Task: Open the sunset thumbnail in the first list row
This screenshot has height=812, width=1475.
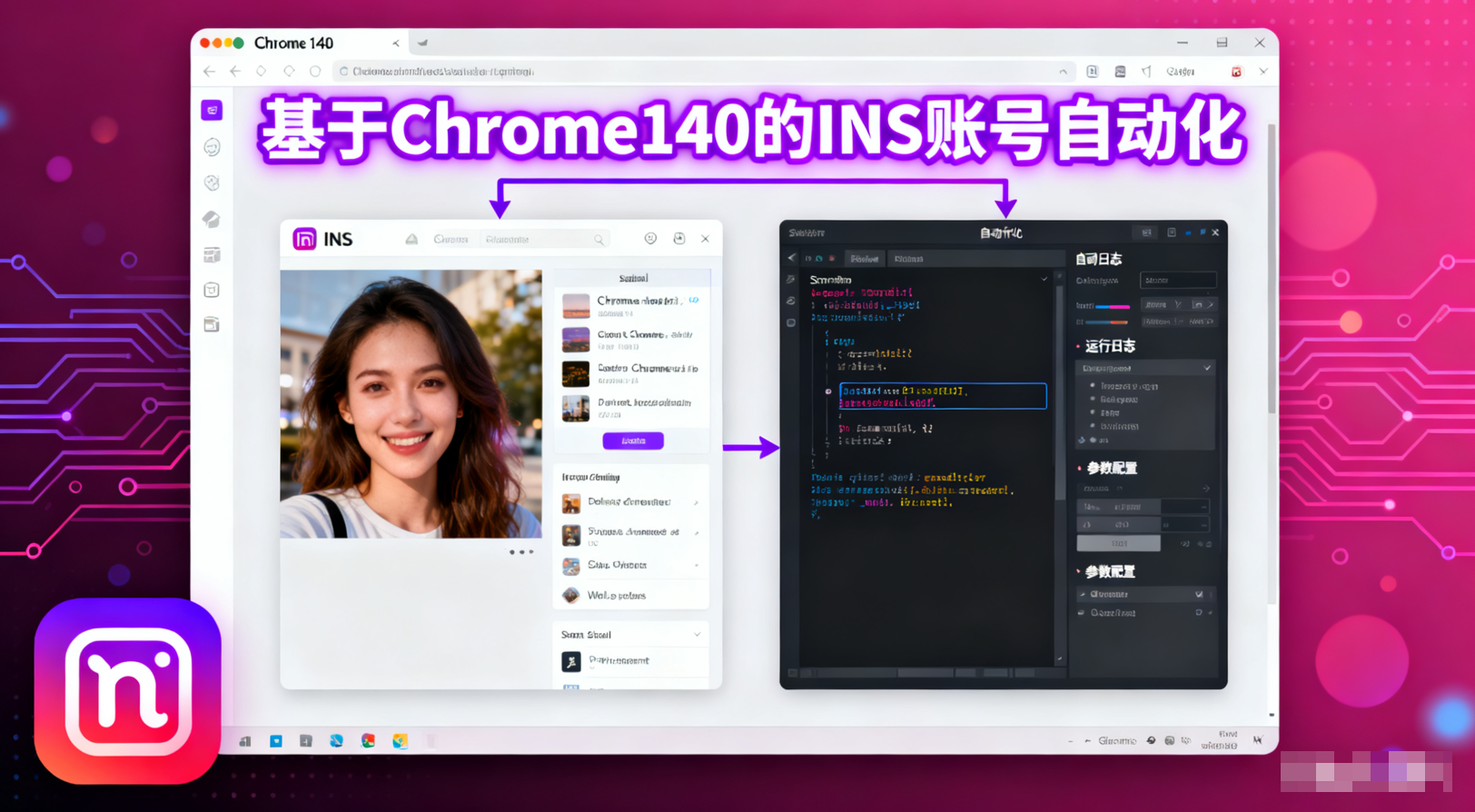Action: [x=576, y=306]
